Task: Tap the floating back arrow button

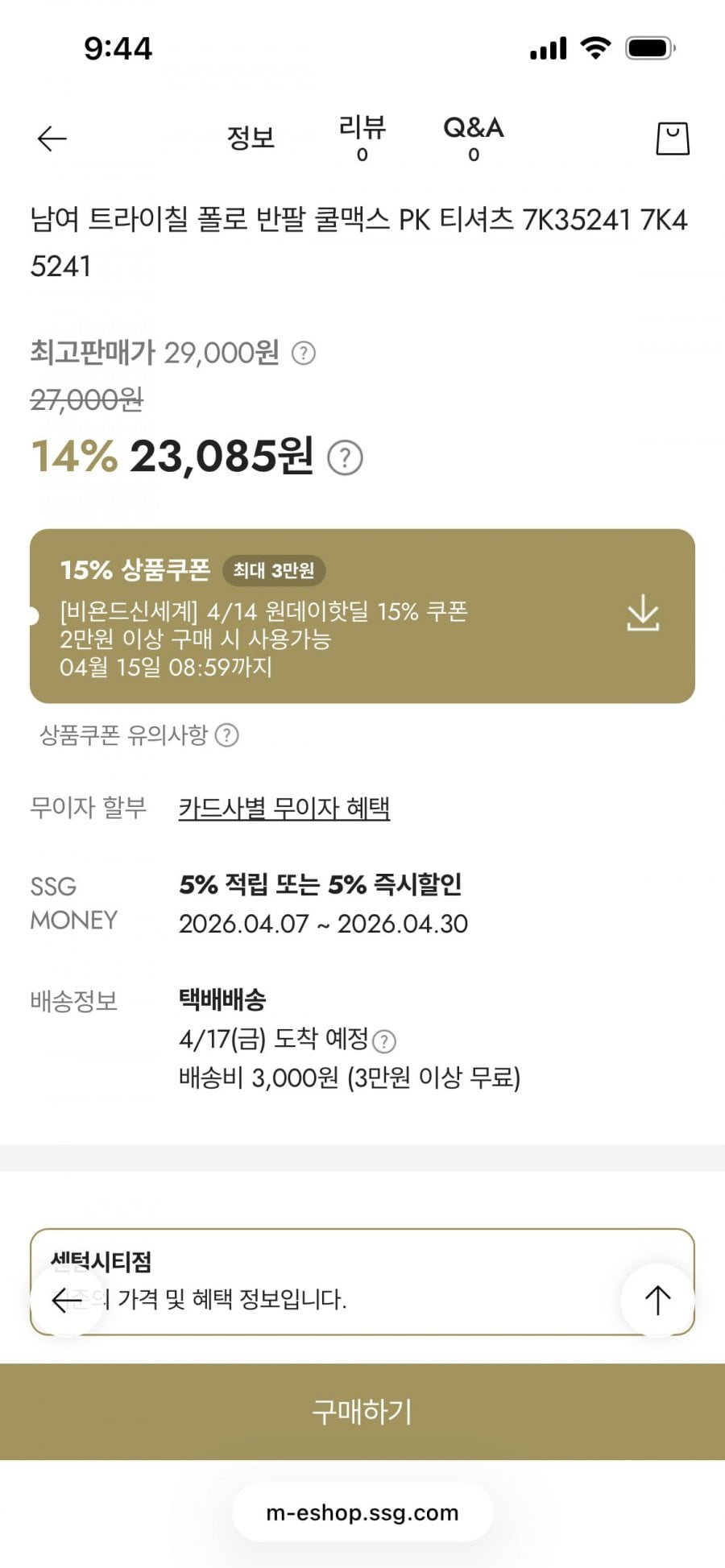Action: pos(66,1299)
